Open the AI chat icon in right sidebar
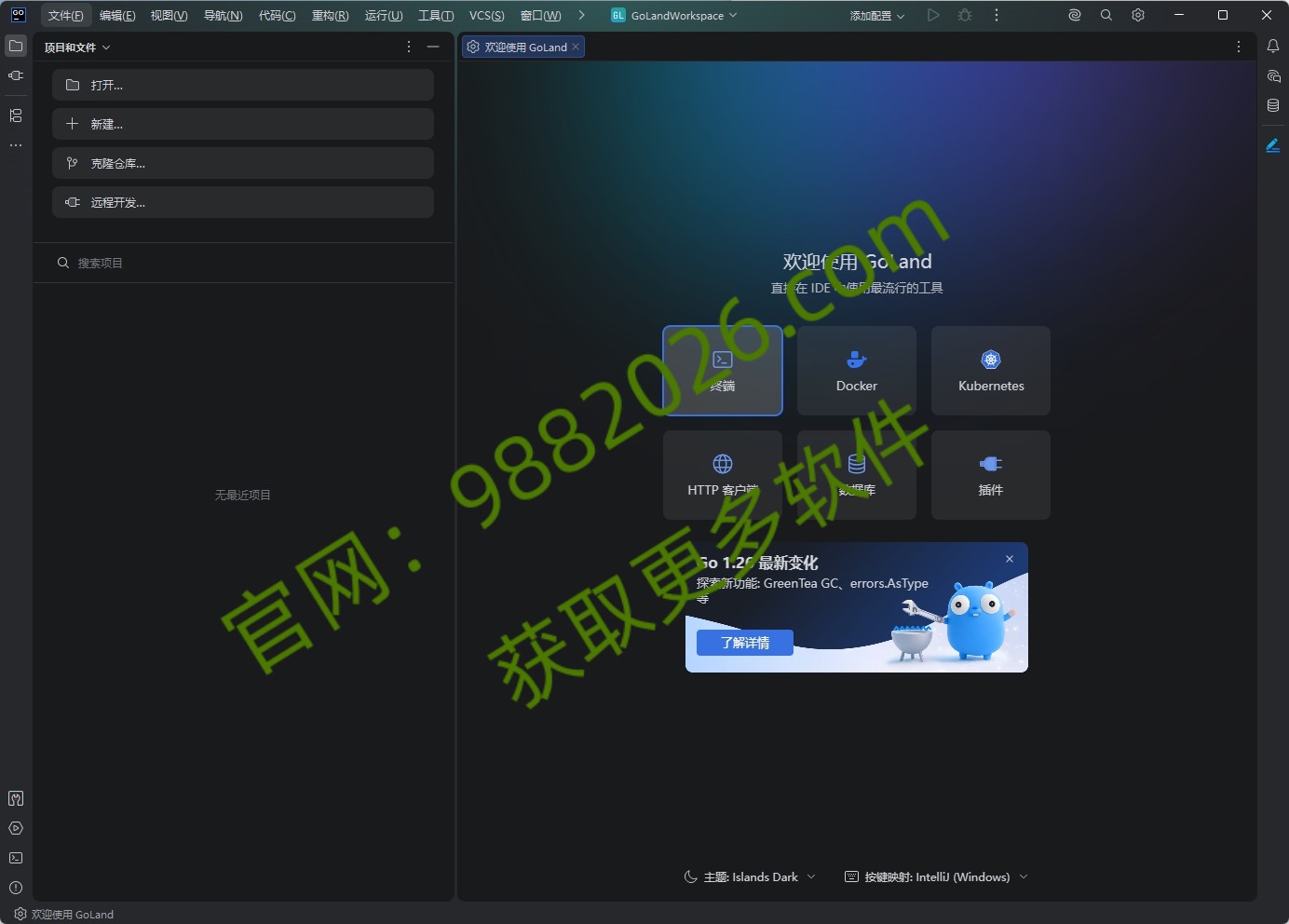Screen dimensions: 1289x924 pos(1273,75)
